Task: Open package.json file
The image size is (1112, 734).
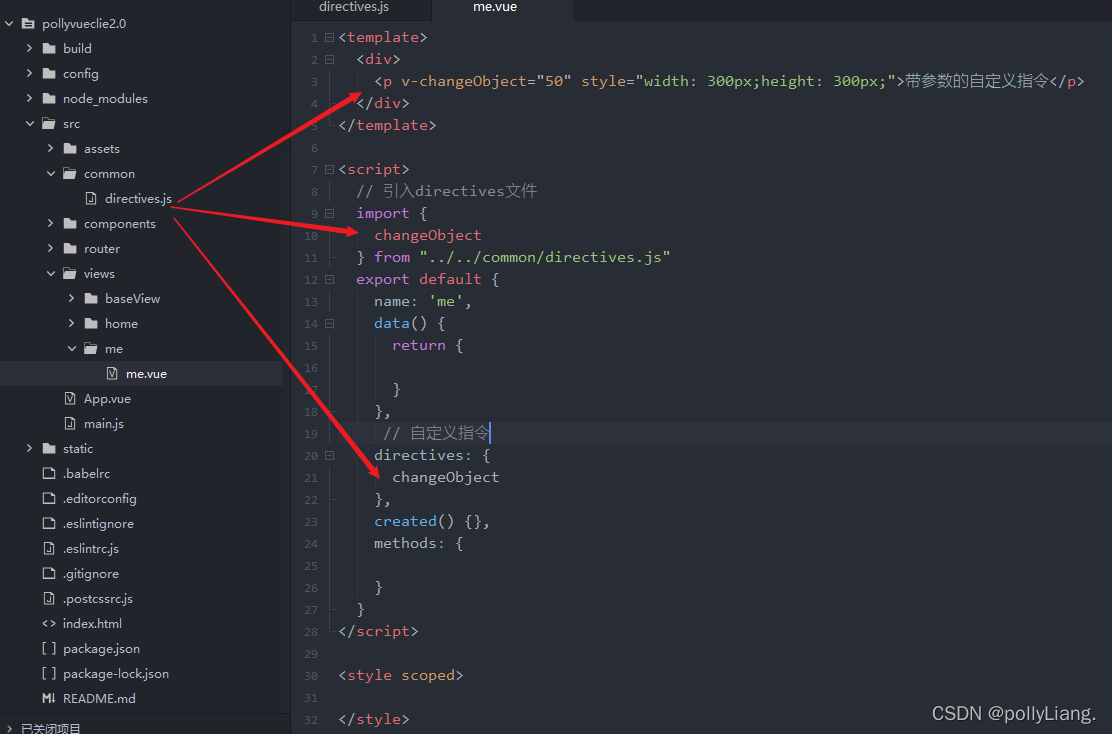Action: tap(101, 648)
